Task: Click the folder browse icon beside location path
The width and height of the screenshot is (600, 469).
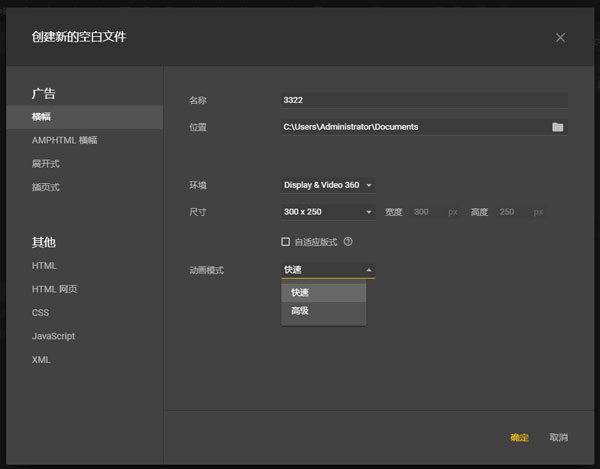Action: click(558, 127)
